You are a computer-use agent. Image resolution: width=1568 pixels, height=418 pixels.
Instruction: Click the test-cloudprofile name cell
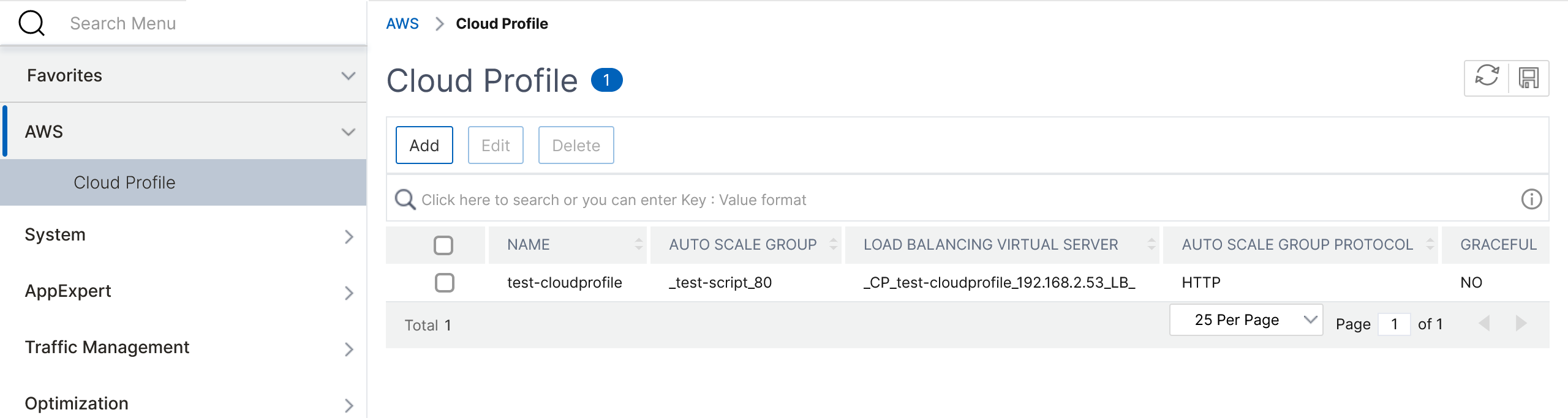pos(565,283)
